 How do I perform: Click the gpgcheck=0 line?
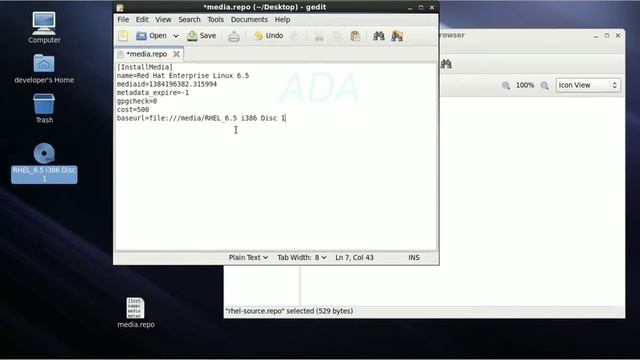[x=137, y=101]
